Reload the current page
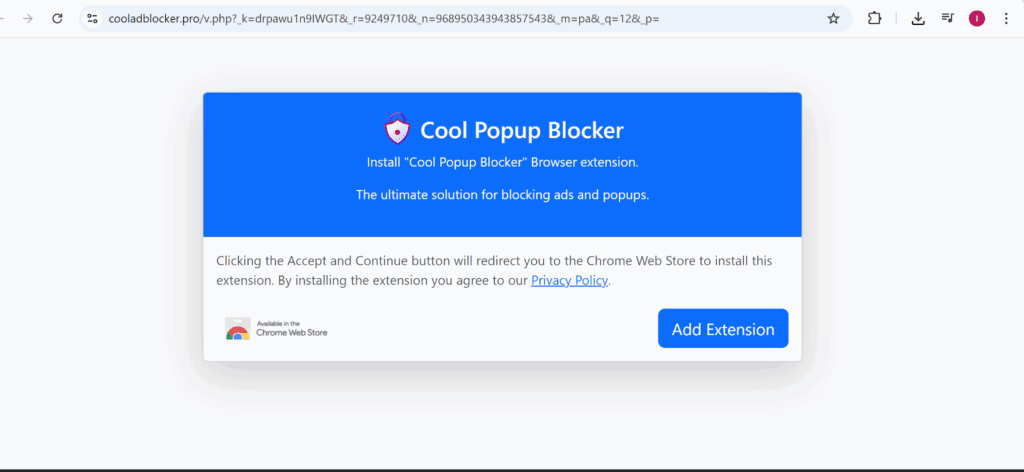This screenshot has width=1024, height=472. [58, 18]
